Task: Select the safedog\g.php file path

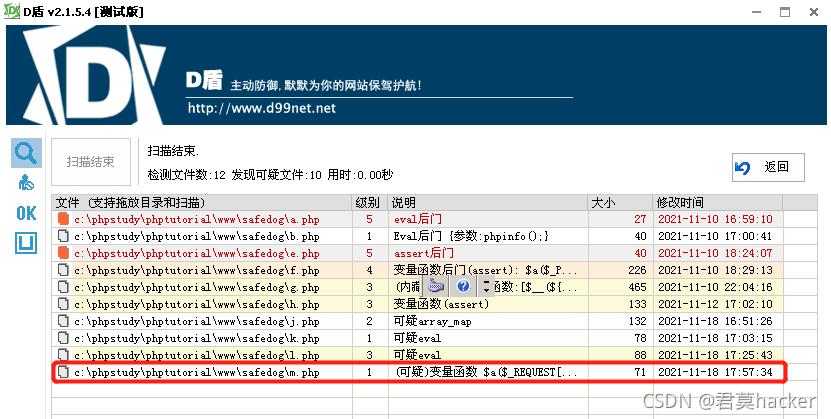Action: click(x=197, y=287)
